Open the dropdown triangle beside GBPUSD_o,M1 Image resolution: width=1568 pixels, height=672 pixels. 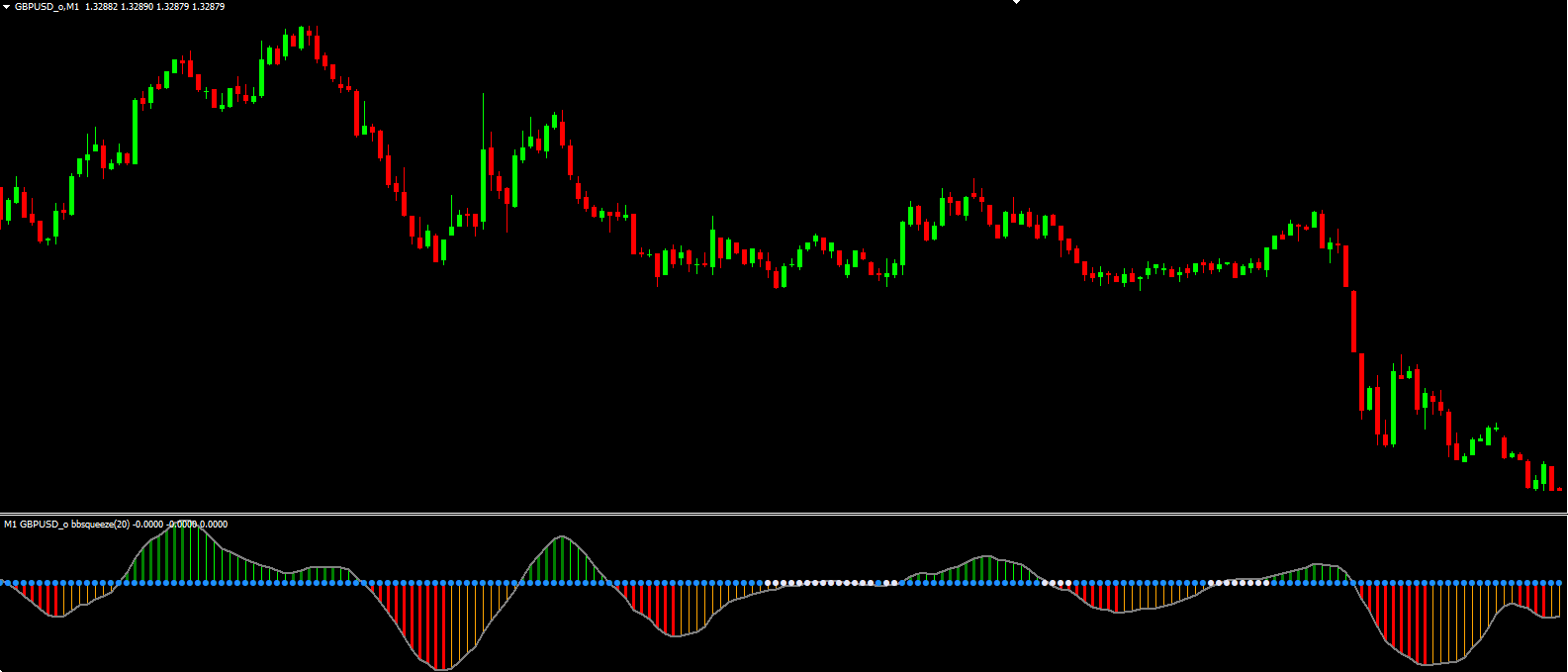[6, 6]
